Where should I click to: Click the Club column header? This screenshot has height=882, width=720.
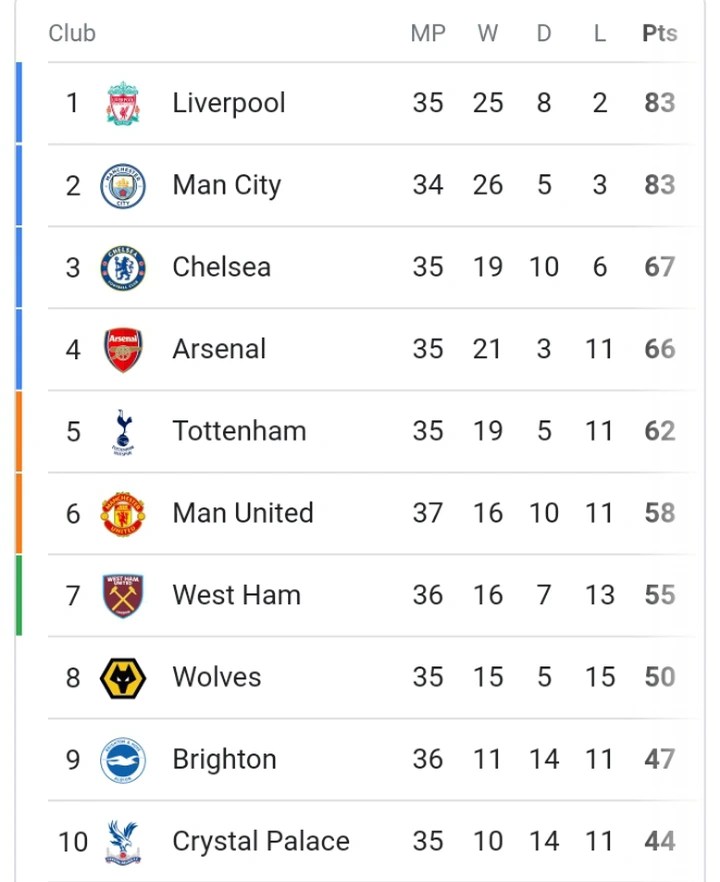click(72, 33)
